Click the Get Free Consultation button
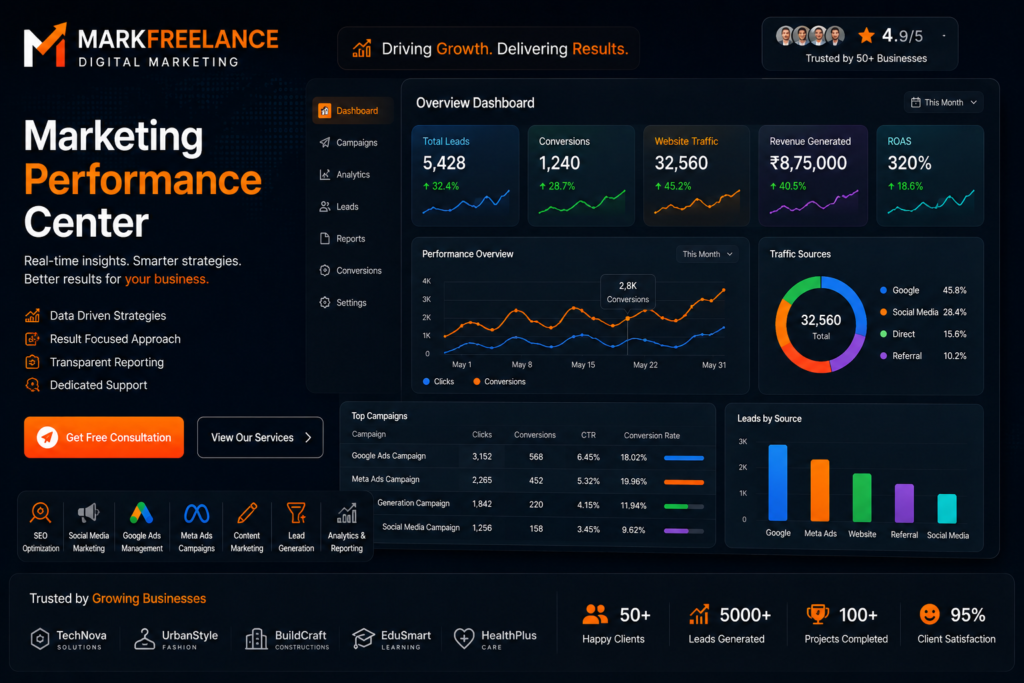The height and width of the screenshot is (683, 1024). pos(104,437)
